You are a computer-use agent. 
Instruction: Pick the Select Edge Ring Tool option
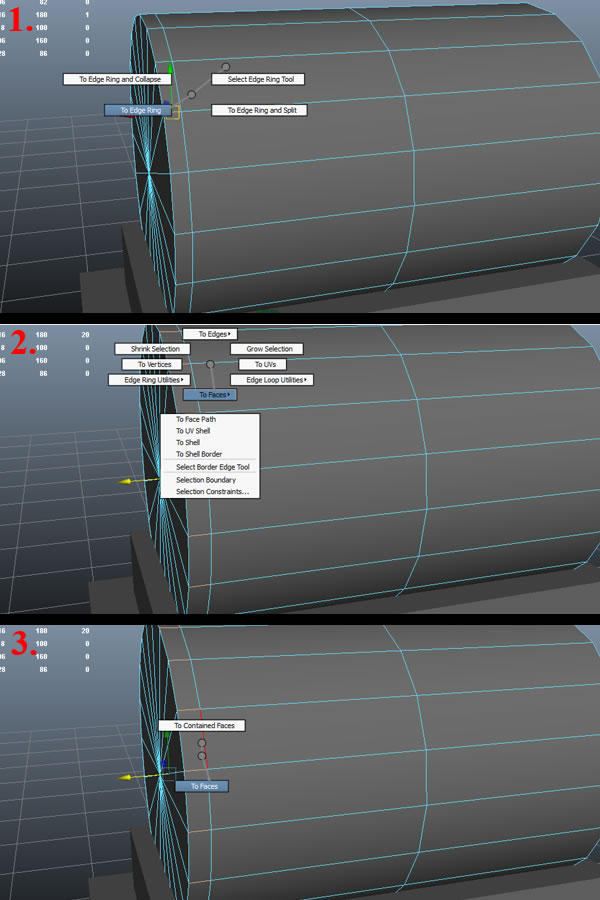point(258,79)
